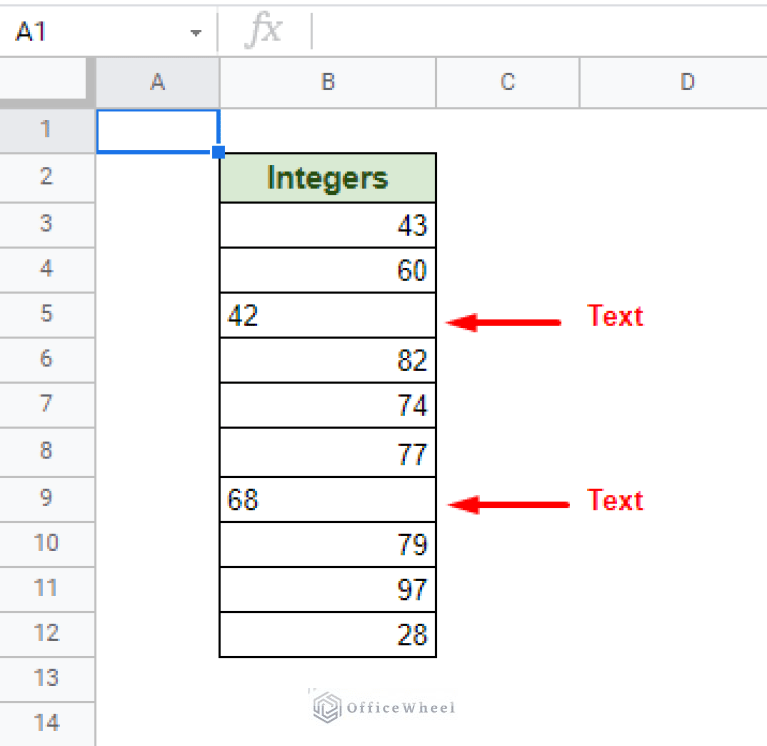Click the Name Box showing A1

coord(90,32)
